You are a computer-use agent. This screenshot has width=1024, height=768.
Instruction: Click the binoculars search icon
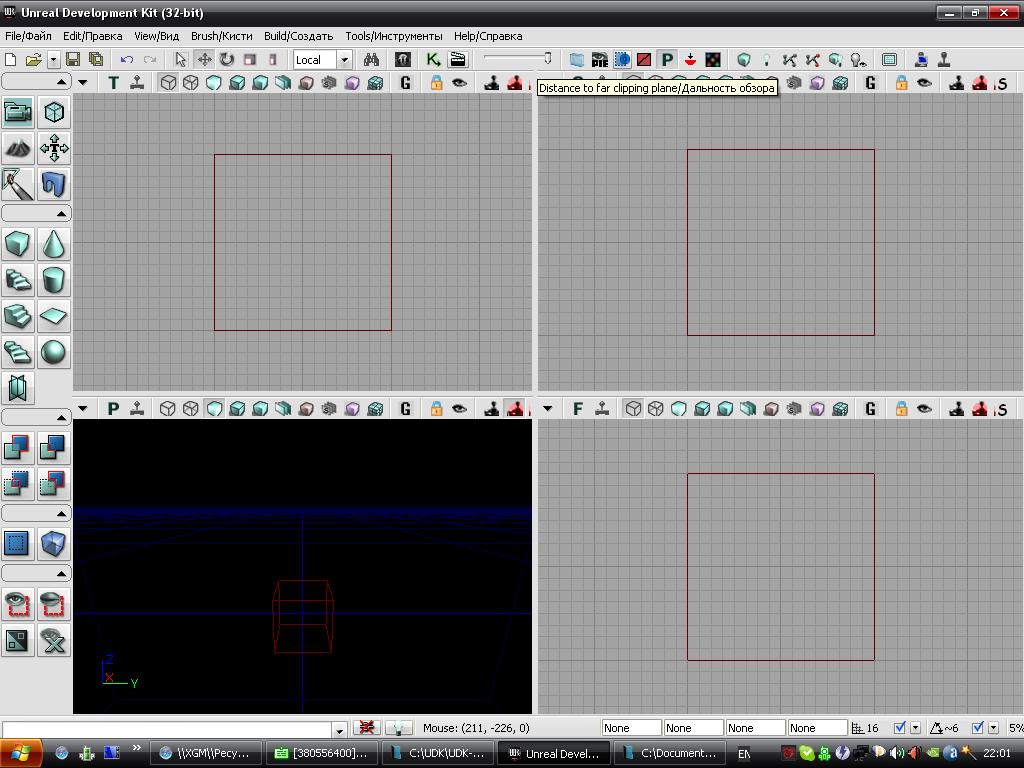pyautogui.click(x=371, y=60)
